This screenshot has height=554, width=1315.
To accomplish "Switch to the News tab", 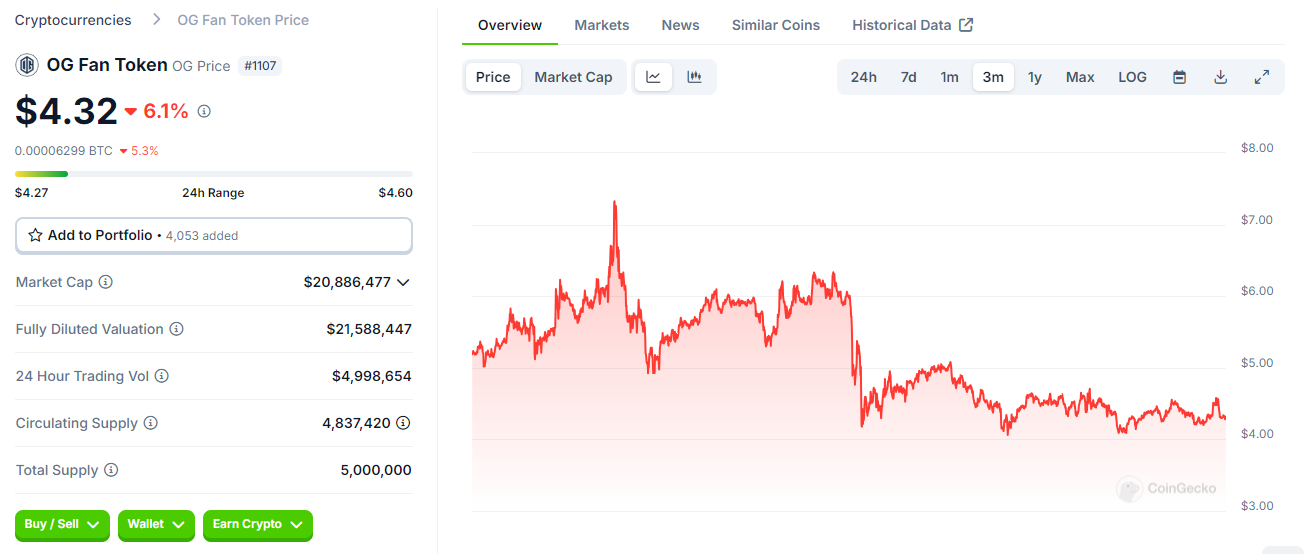I will point(681,25).
